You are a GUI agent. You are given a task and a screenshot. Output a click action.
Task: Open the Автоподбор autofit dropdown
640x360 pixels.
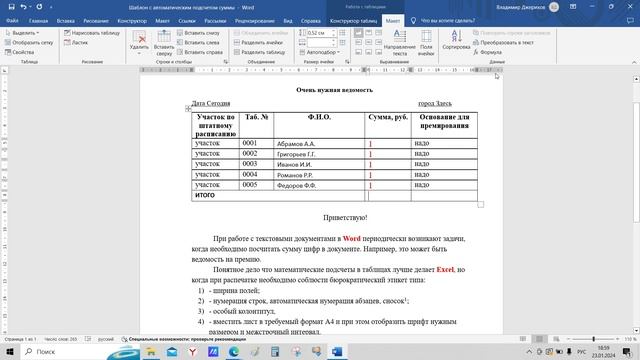coord(319,52)
